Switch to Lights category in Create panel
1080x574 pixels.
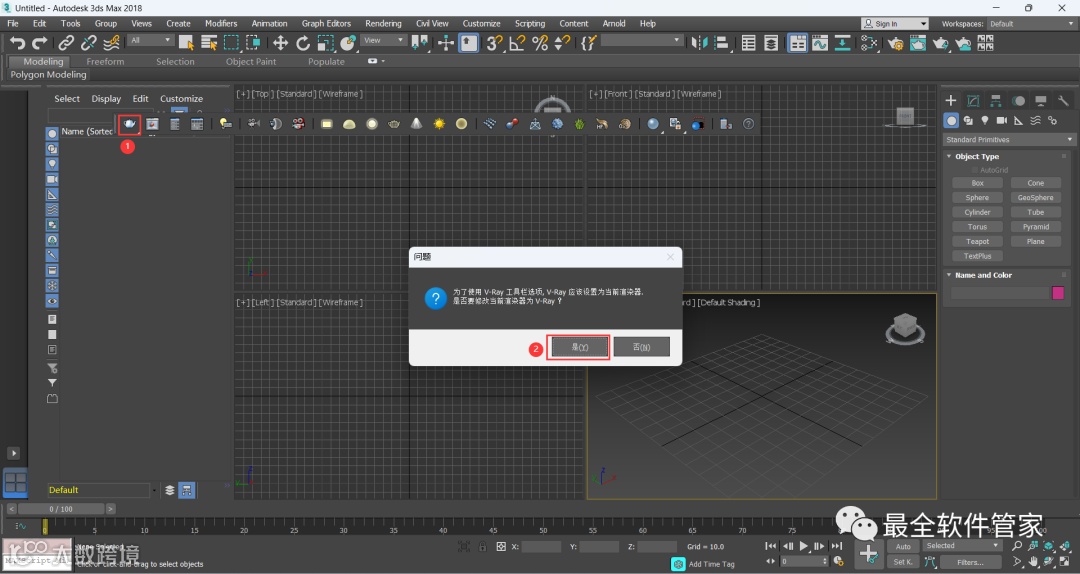pos(985,120)
